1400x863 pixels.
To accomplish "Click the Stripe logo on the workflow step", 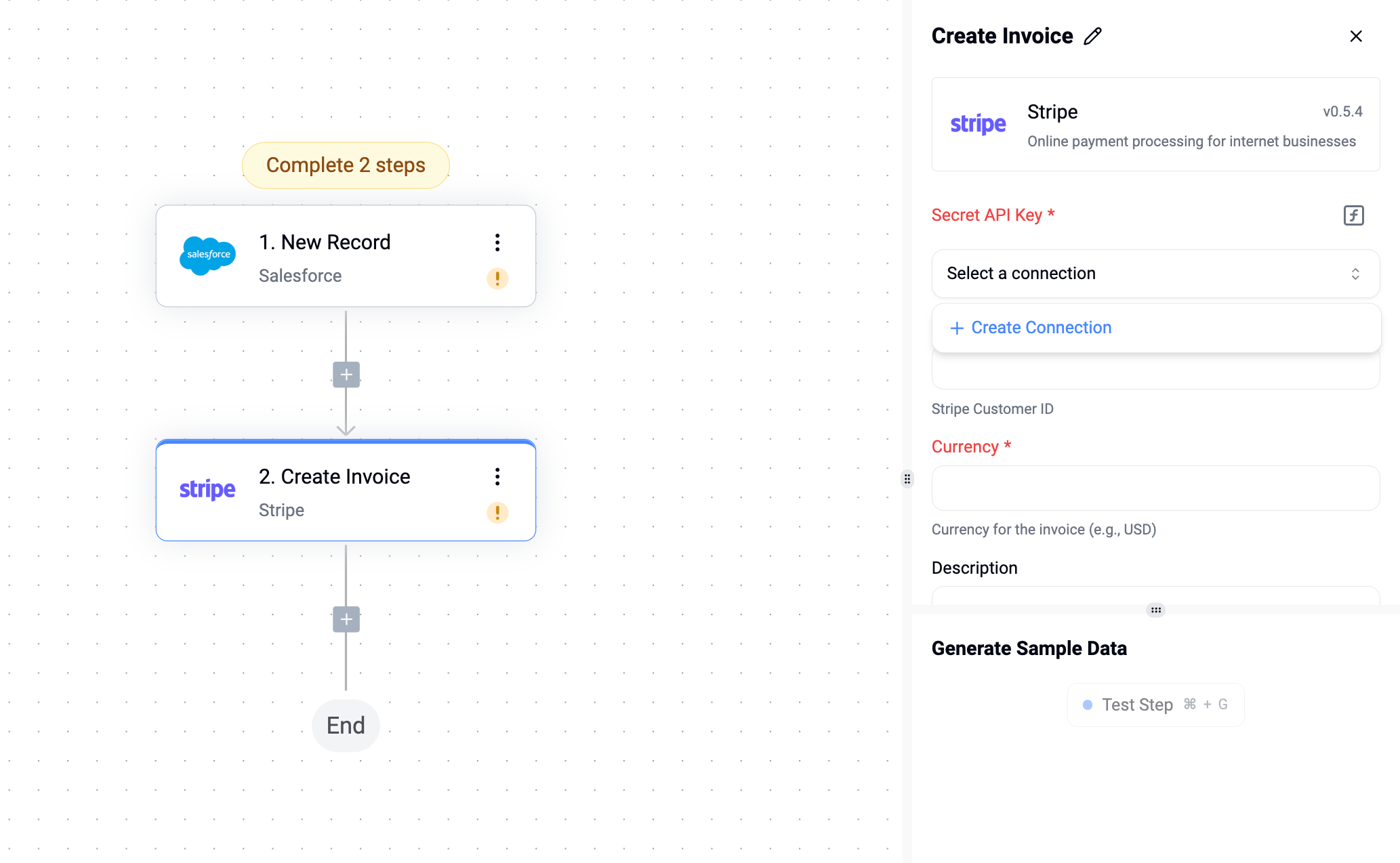I will [207, 489].
